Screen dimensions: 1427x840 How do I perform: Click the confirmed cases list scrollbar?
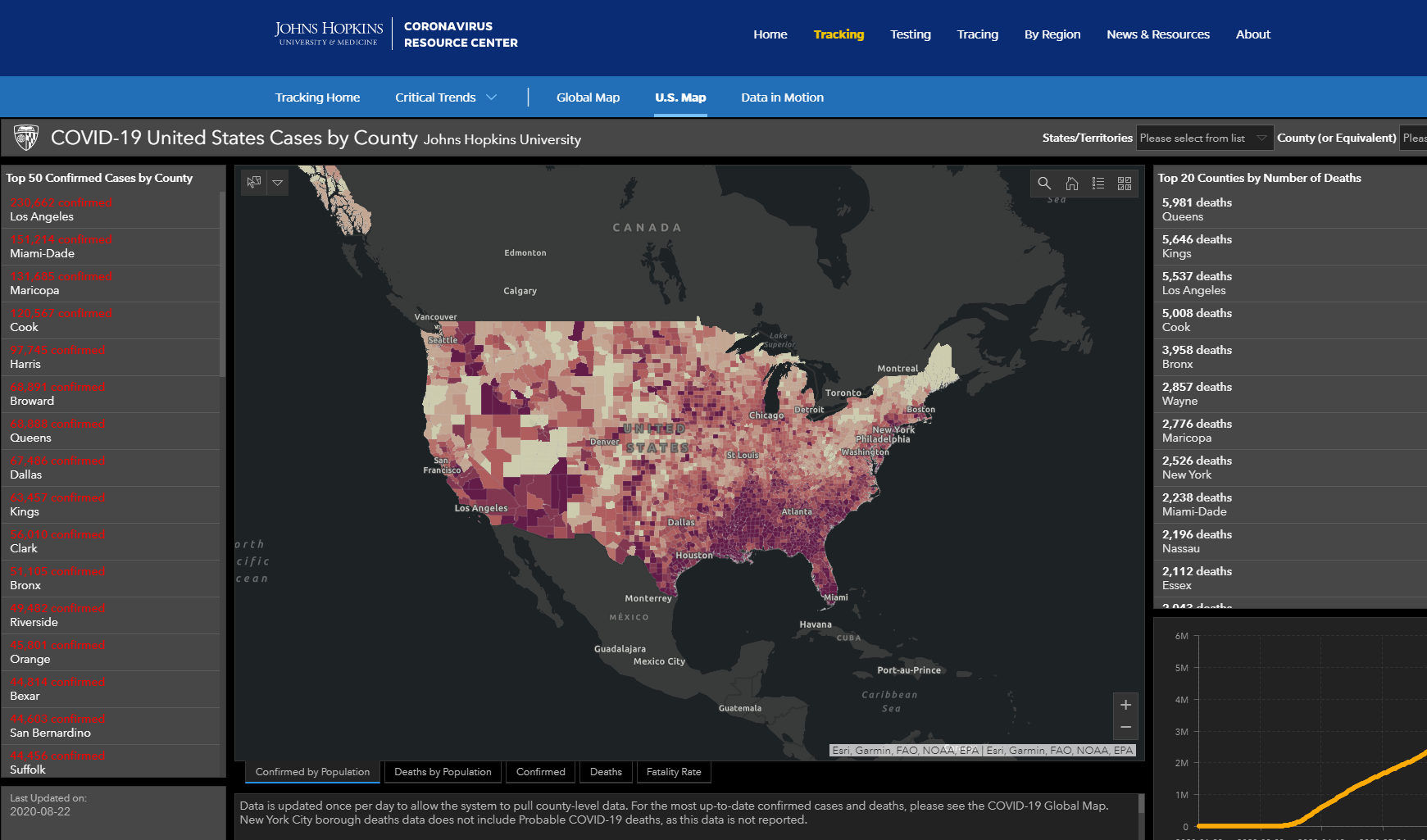(222, 284)
